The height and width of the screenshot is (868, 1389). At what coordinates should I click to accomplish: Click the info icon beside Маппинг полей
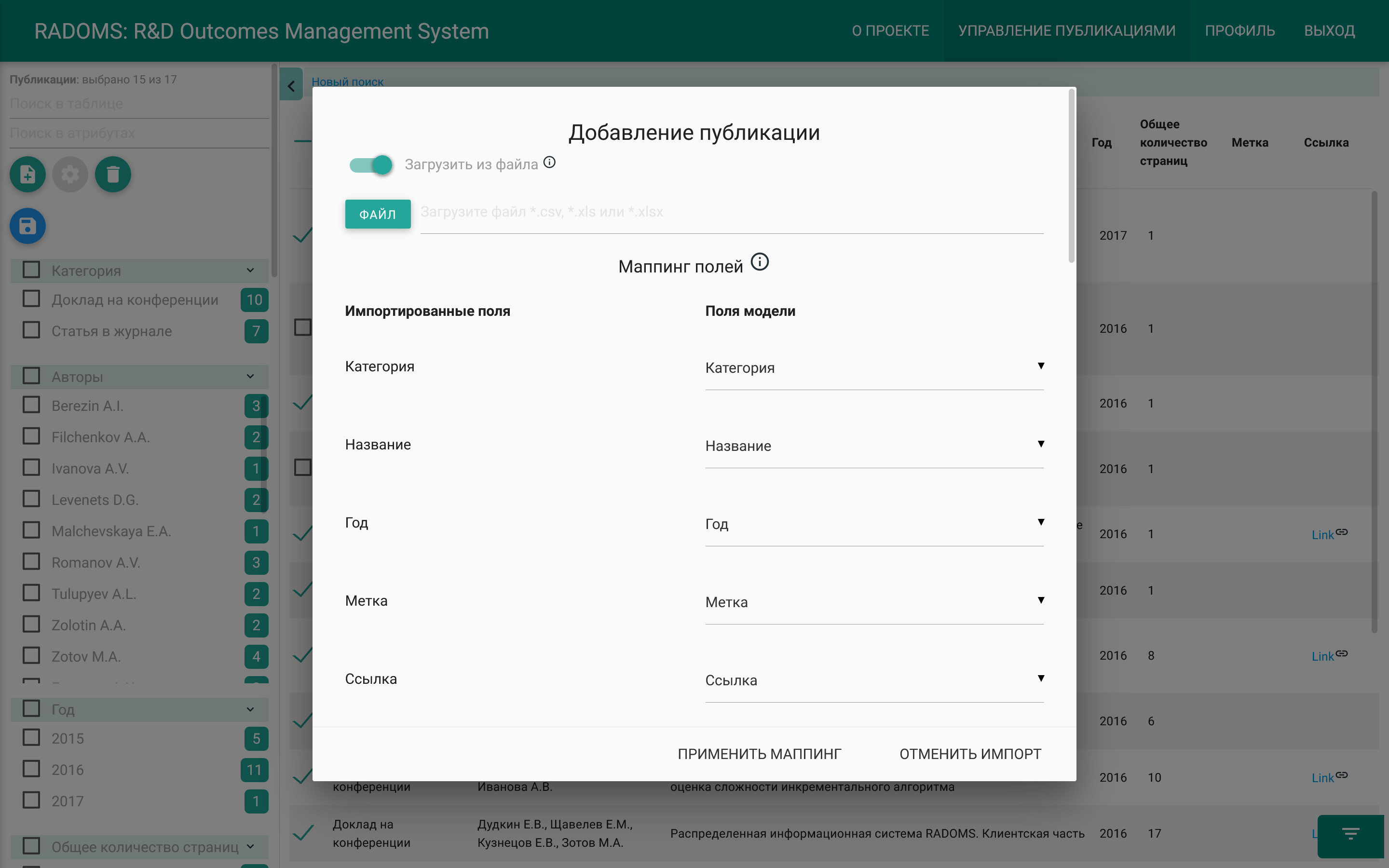click(x=760, y=262)
